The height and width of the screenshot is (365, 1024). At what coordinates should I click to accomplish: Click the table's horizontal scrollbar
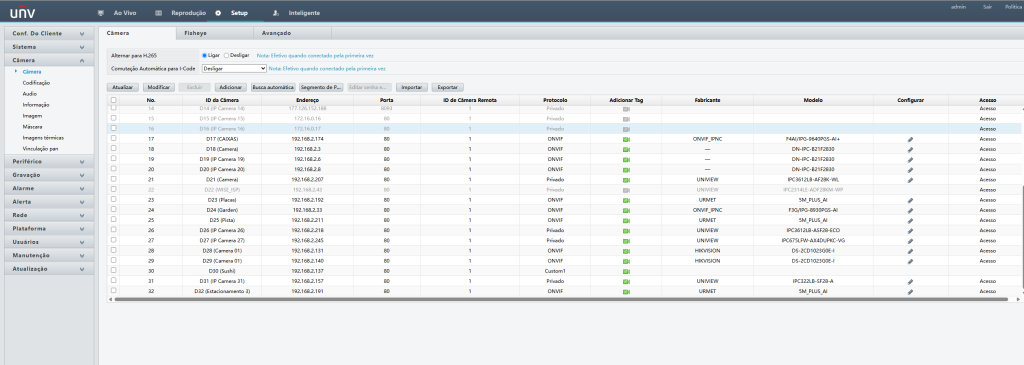click(x=562, y=299)
